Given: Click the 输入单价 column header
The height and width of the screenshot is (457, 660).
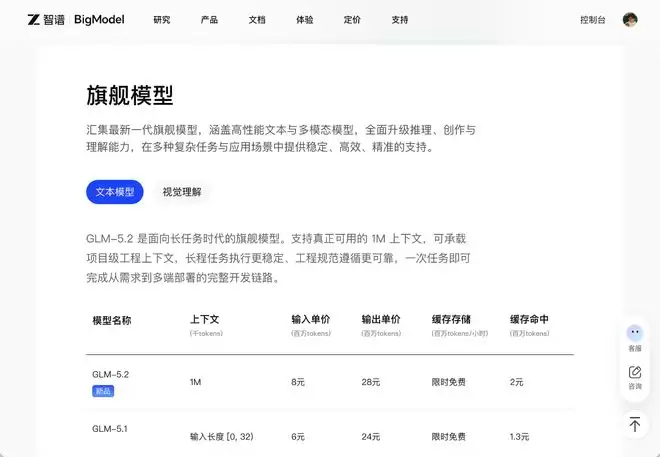Looking at the screenshot, I should click(311, 319).
